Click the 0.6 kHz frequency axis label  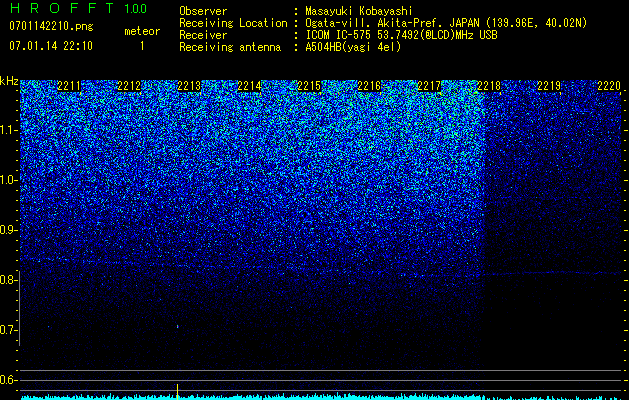tap(8, 380)
